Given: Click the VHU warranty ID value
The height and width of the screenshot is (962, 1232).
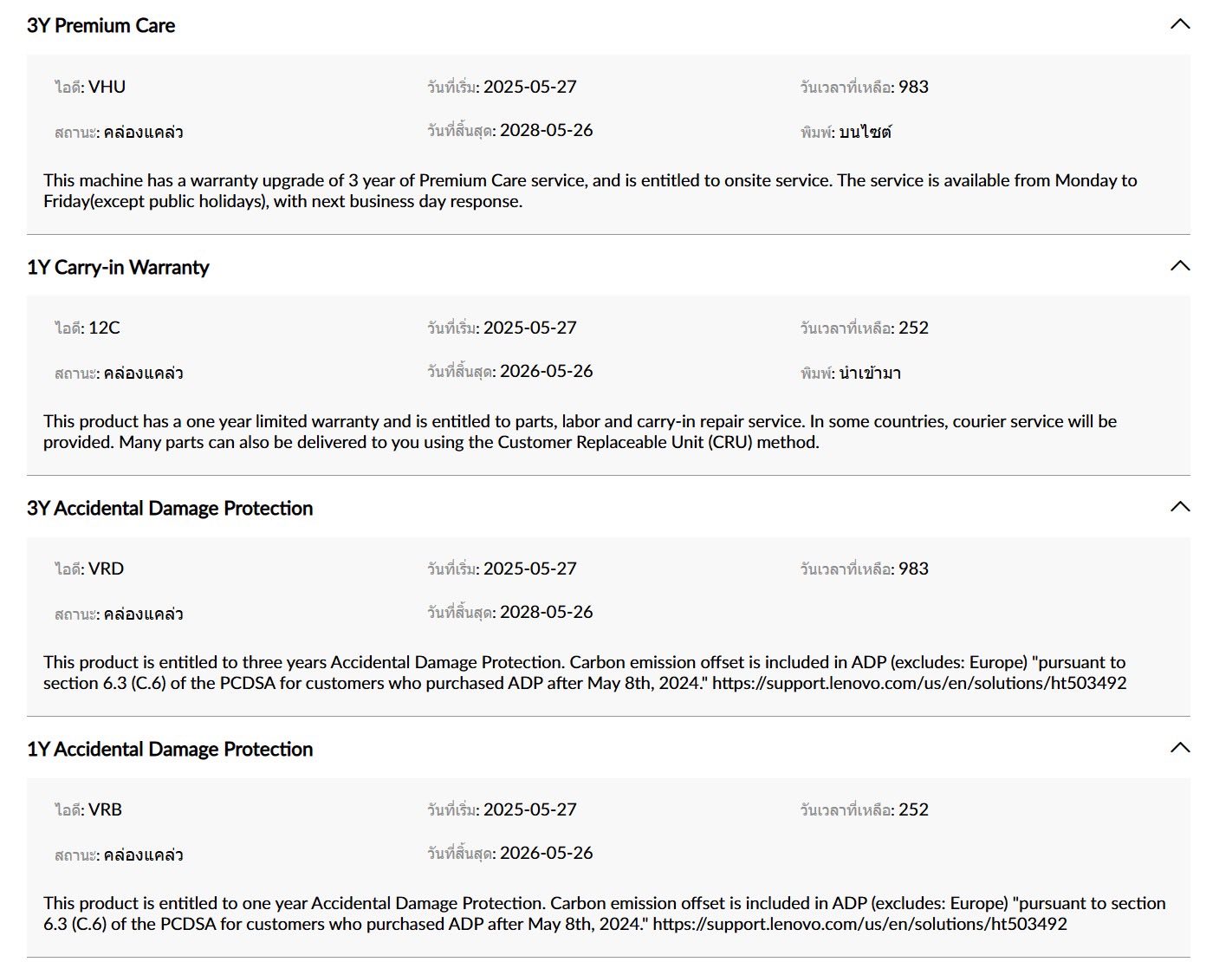Looking at the screenshot, I should coord(107,87).
